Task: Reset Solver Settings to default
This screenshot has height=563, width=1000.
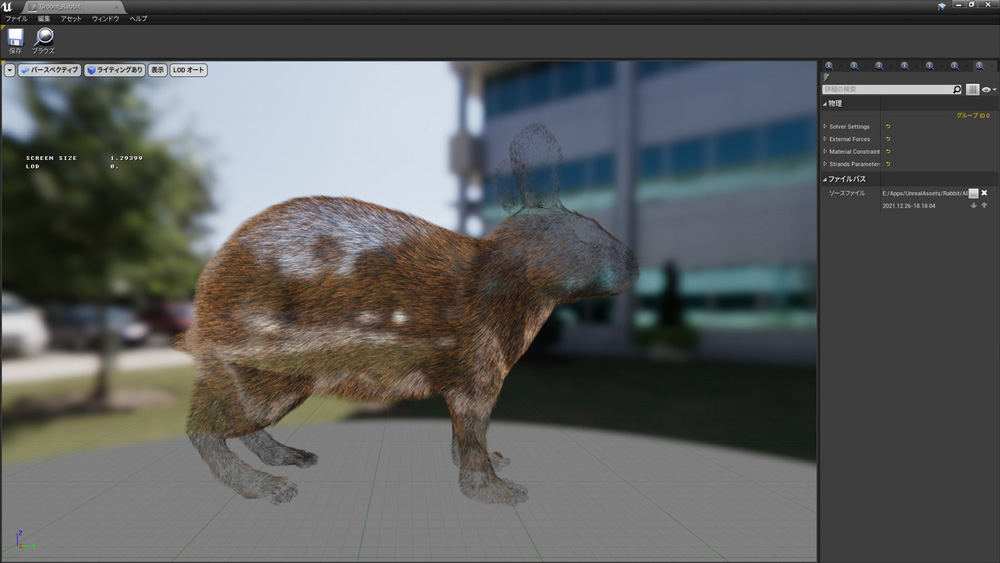Action: [888, 126]
